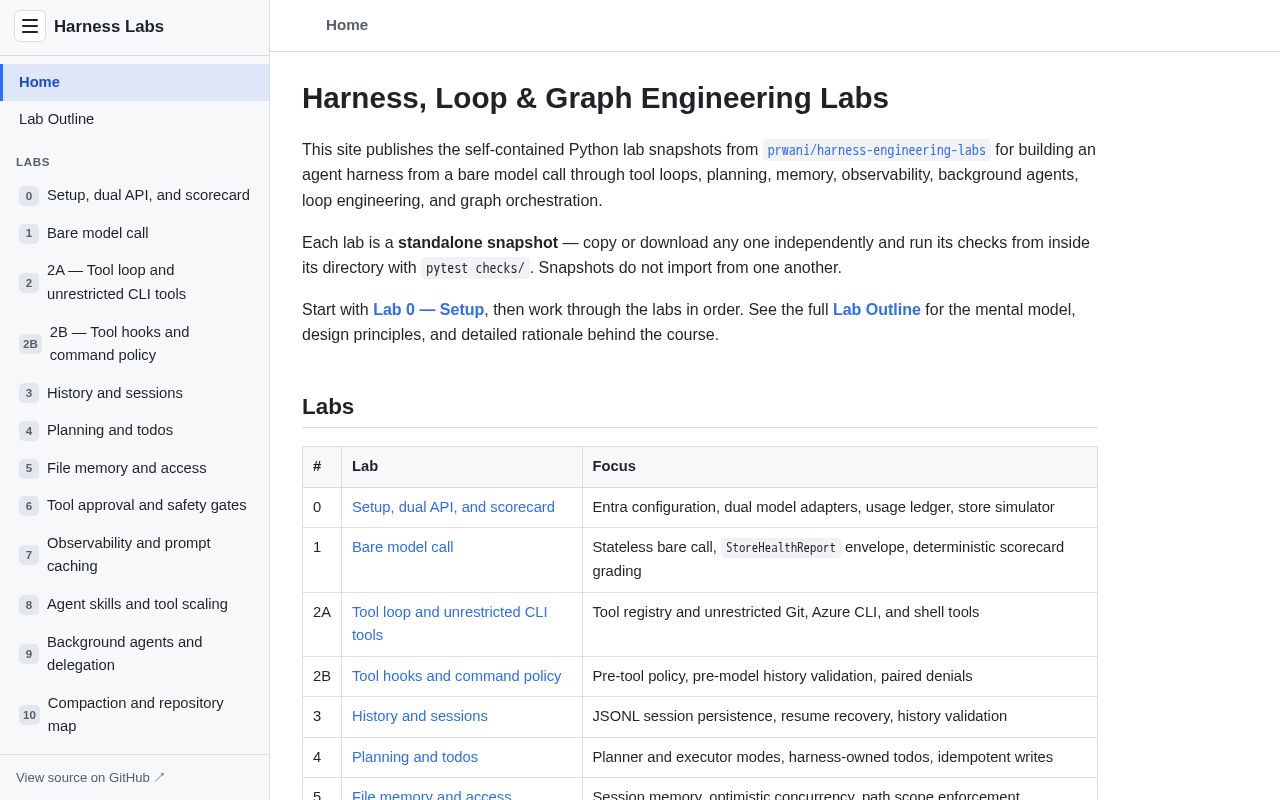The height and width of the screenshot is (800, 1280).
Task: Click the Focus column header
Action: tap(839, 467)
